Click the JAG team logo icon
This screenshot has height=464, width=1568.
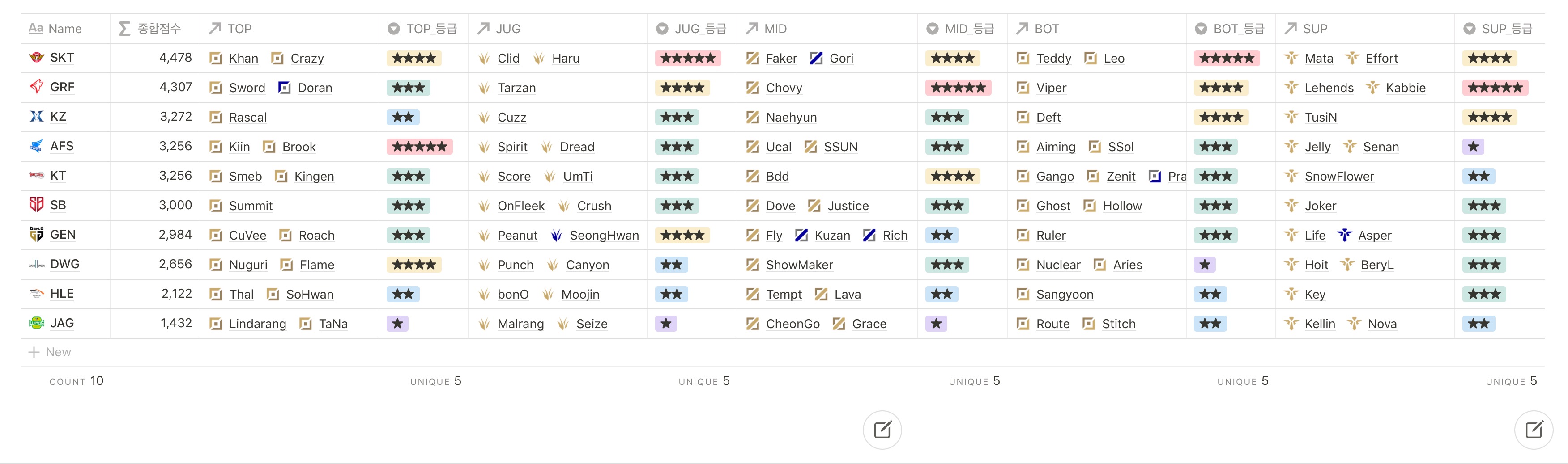37,323
